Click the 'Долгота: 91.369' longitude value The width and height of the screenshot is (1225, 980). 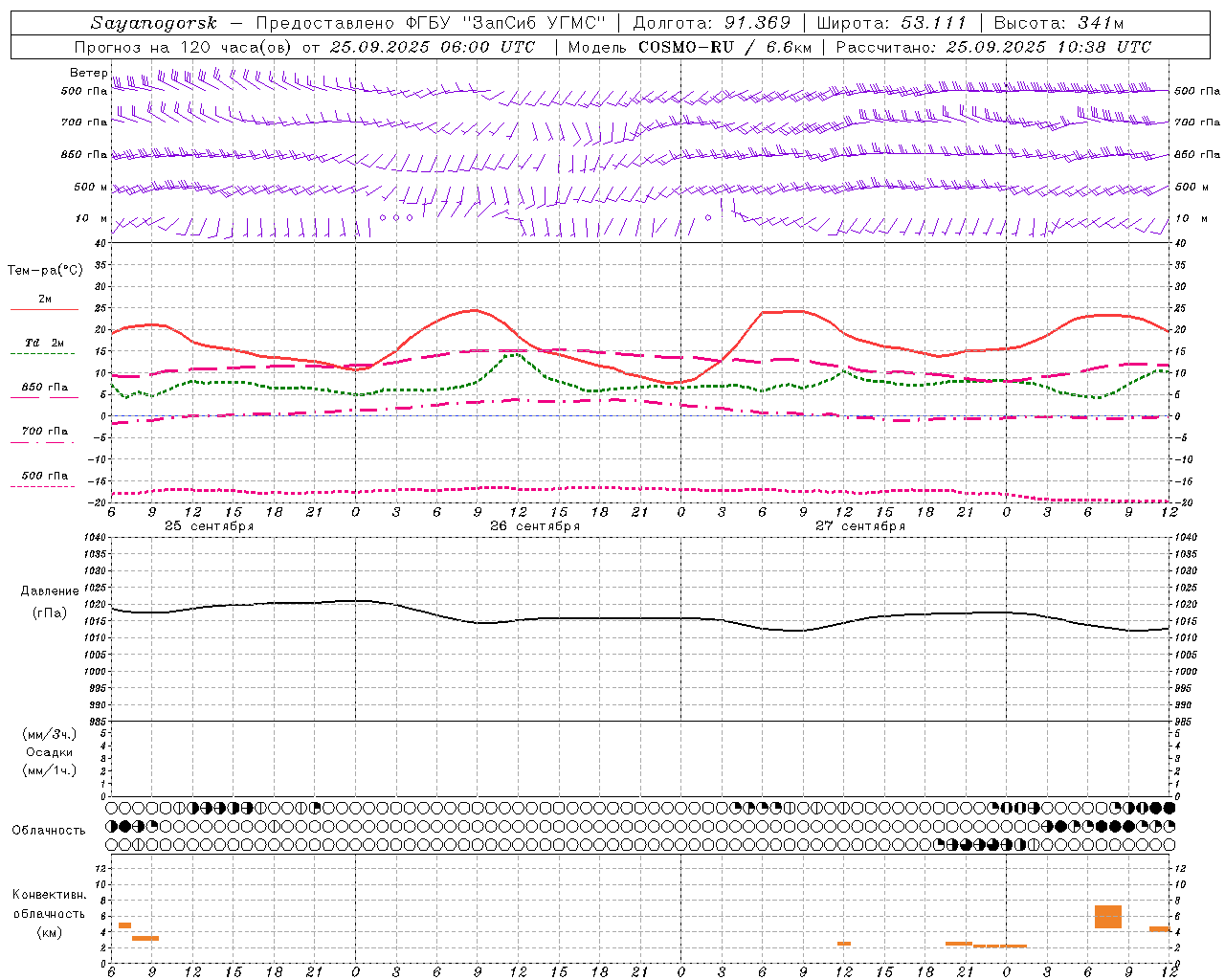[711, 23]
